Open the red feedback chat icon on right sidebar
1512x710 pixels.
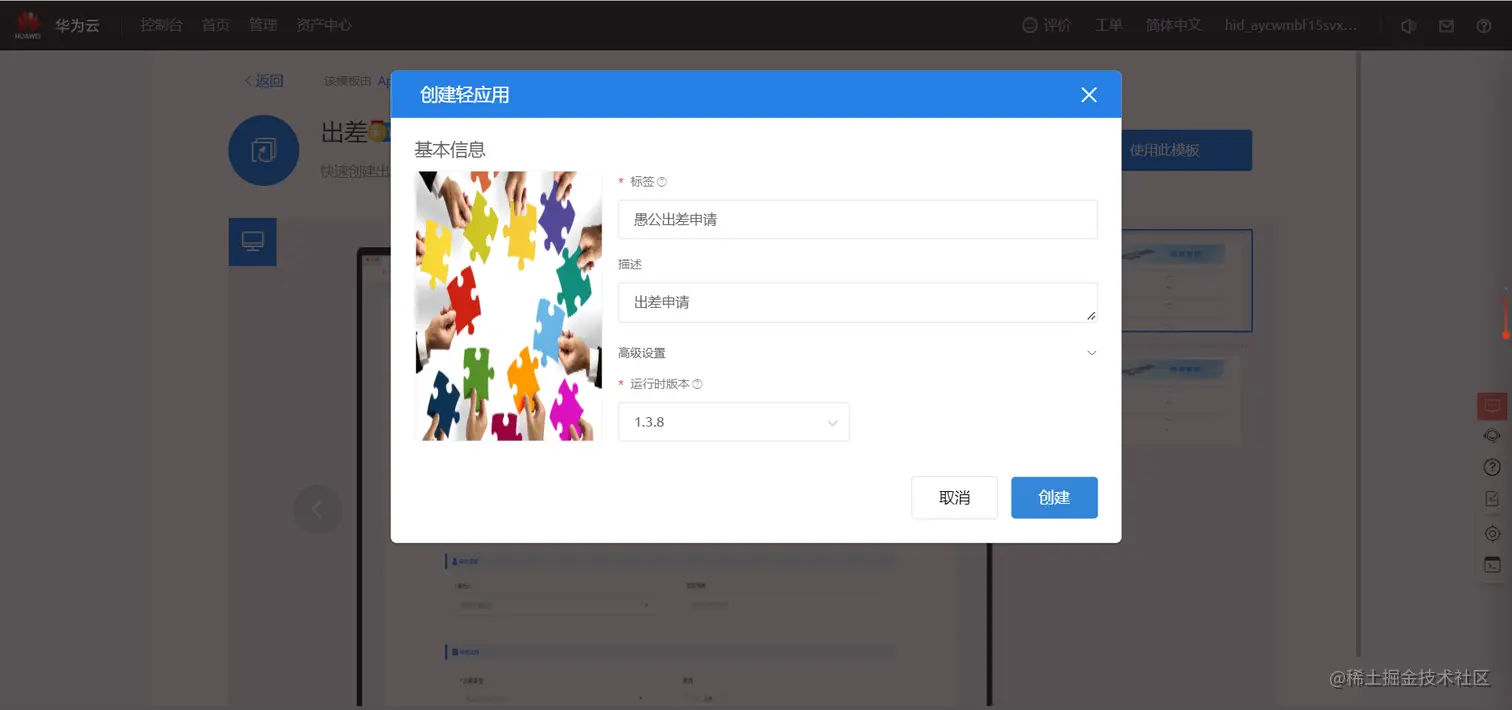pos(1491,406)
